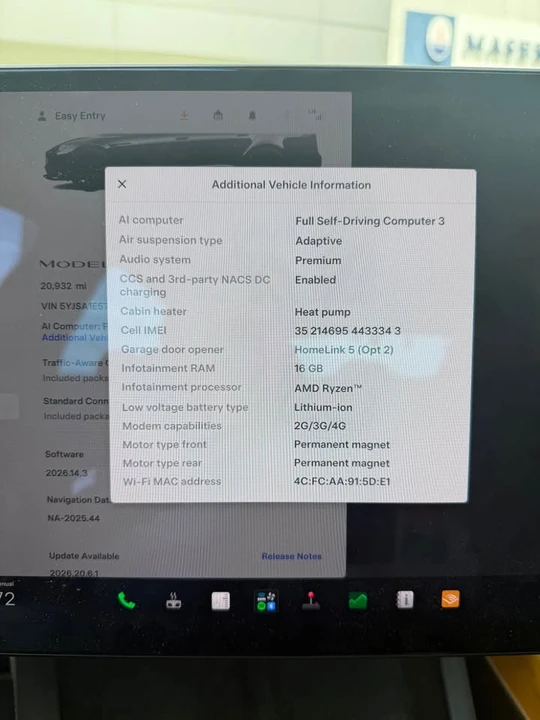Tap the cabin temperature 72 reading
Screen dimensions: 540x720
8,599
